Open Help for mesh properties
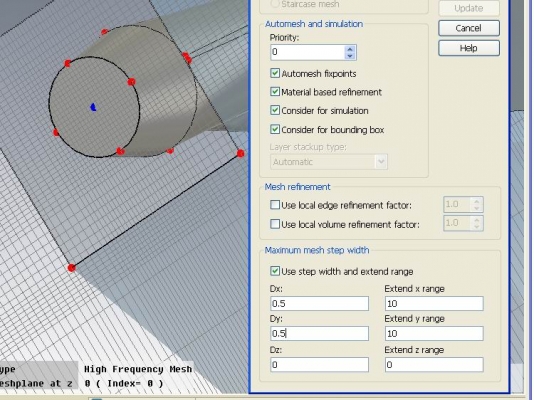 469,48
